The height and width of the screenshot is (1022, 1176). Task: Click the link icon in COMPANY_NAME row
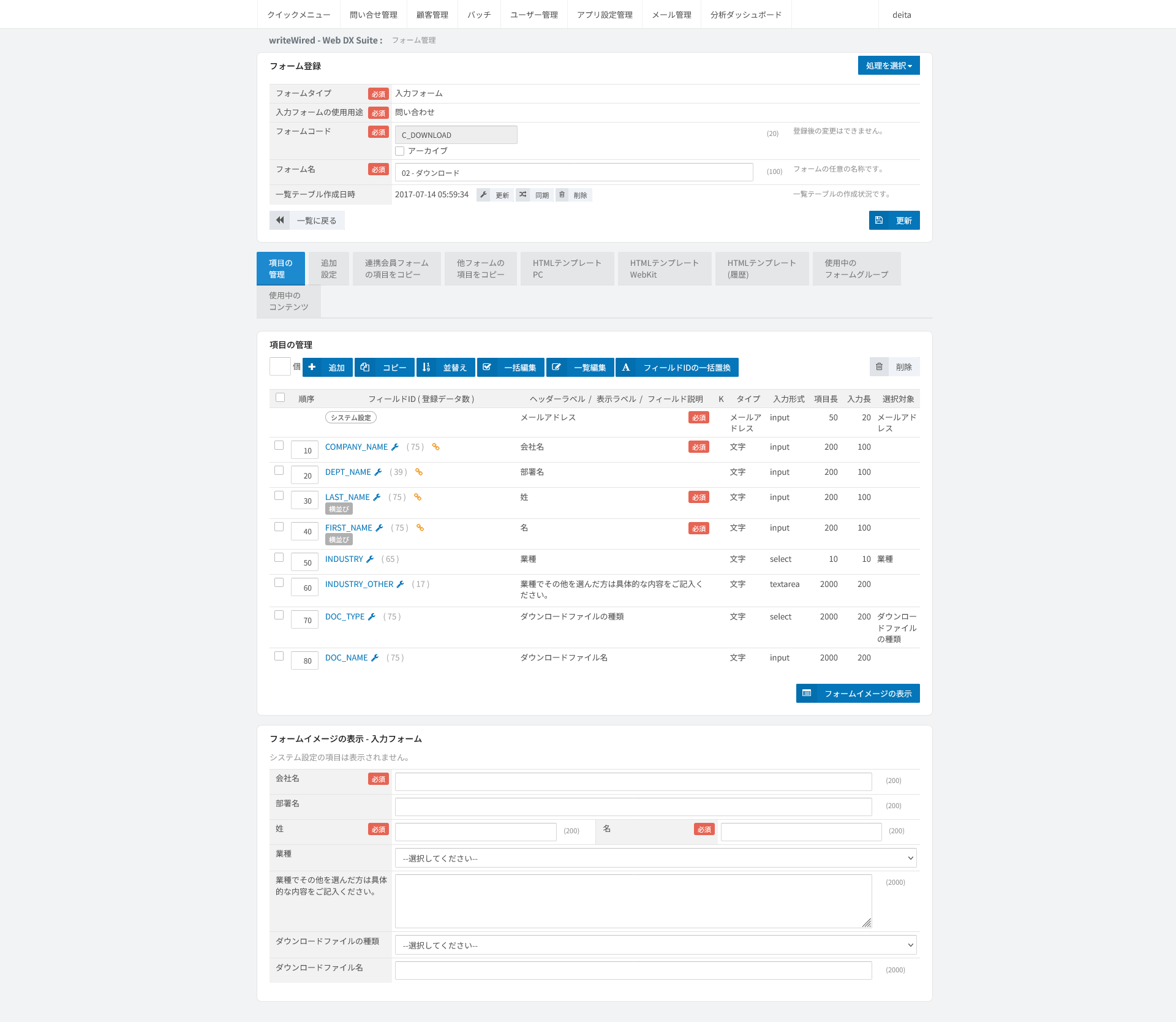click(436, 447)
